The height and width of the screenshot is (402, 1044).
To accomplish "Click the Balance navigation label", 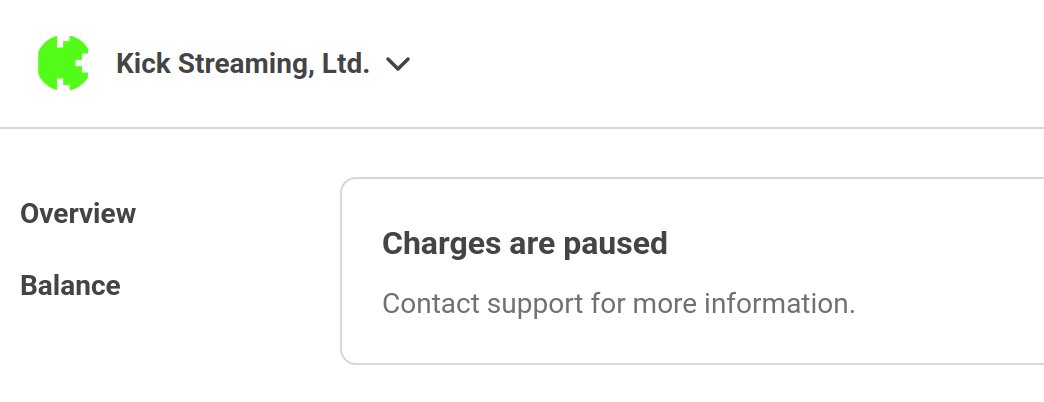I will [x=70, y=285].
